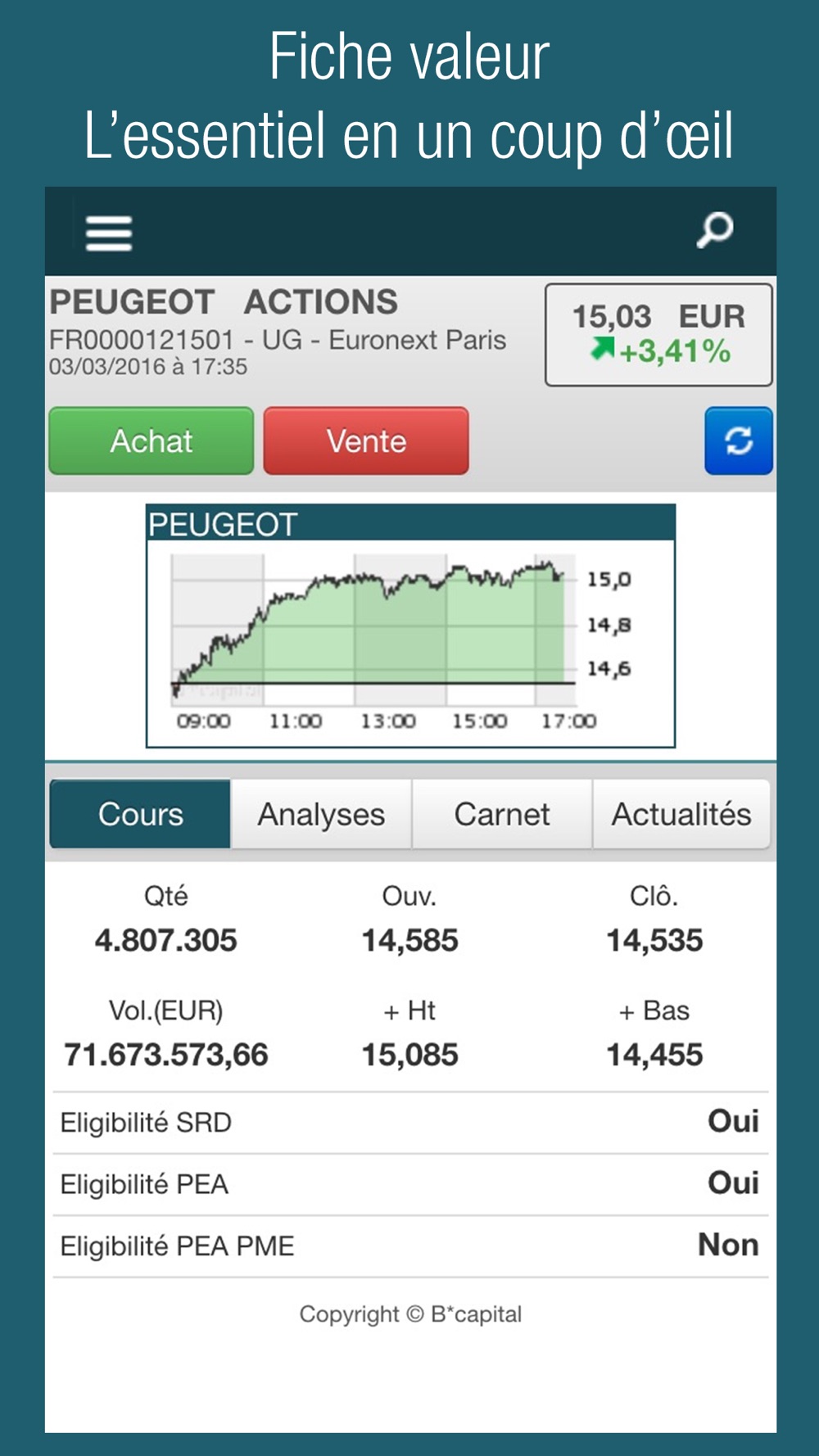Click the Clô. column label

[654, 897]
